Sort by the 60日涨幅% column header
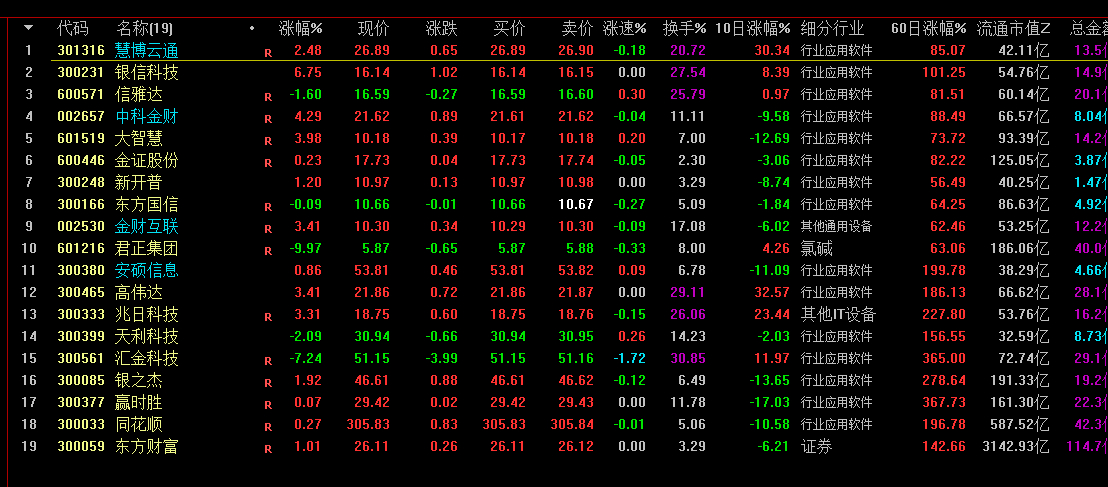The image size is (1108, 487). pyautogui.click(x=929, y=28)
